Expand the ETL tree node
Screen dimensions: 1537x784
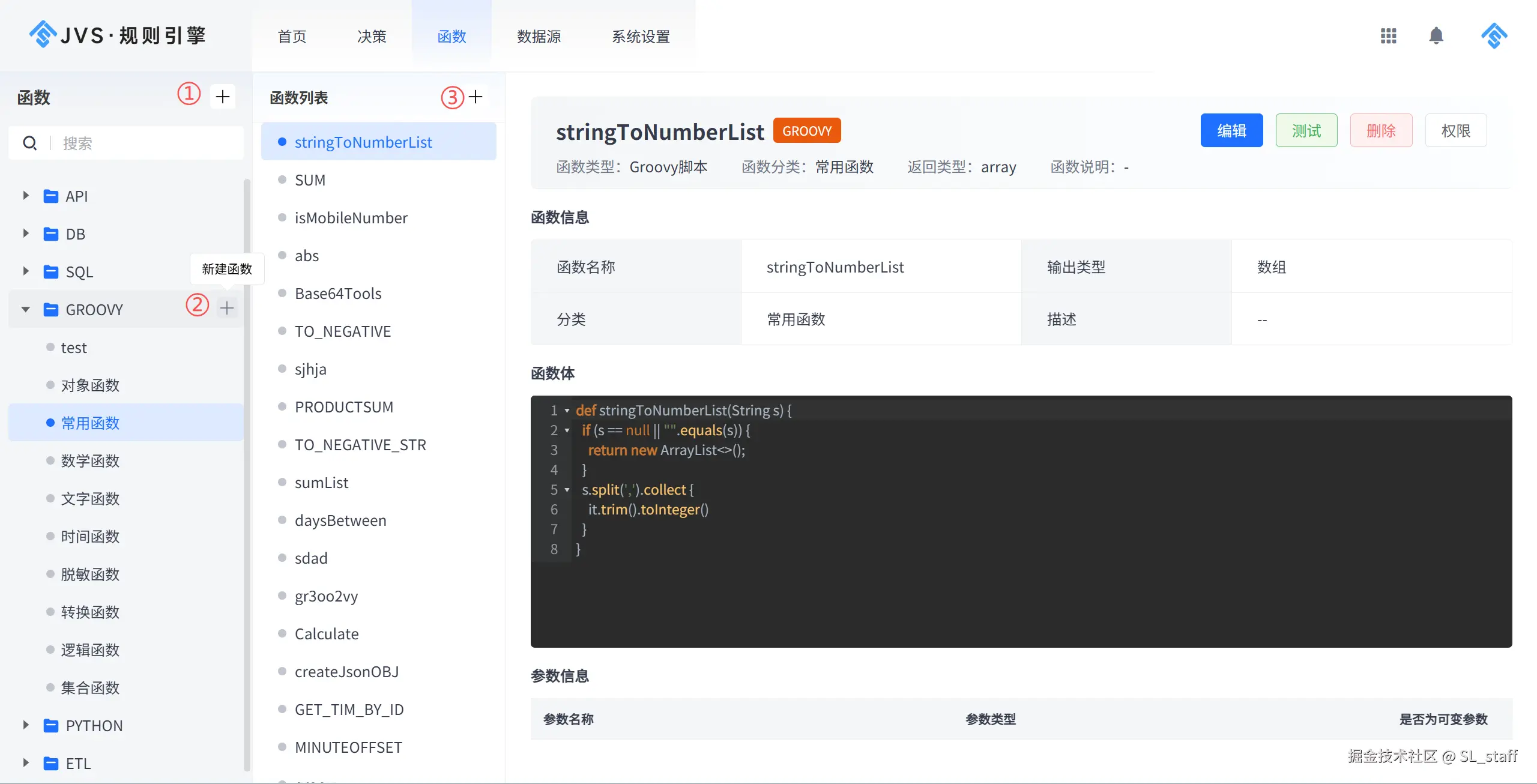tap(25, 763)
